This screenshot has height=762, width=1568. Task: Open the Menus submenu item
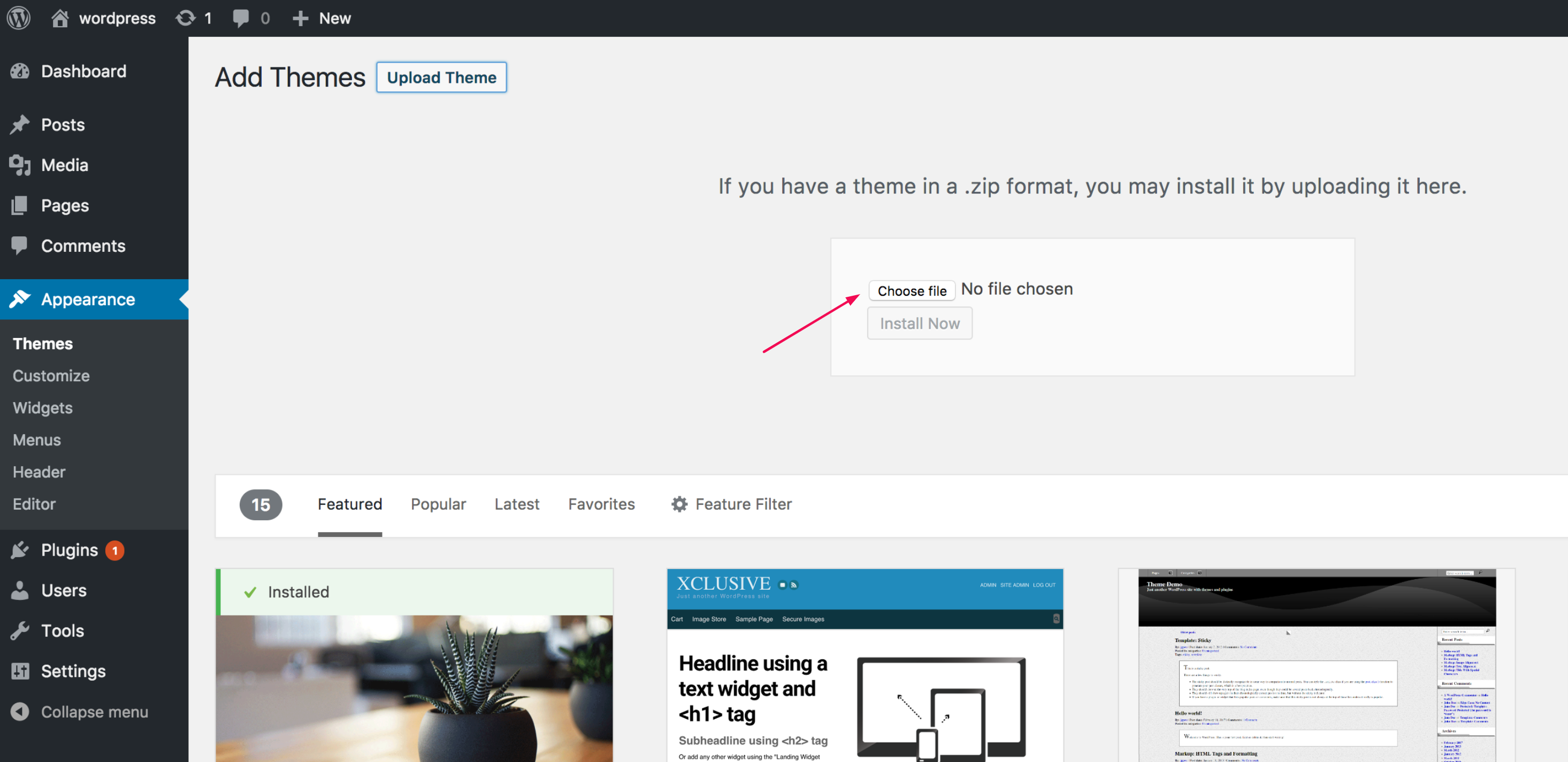click(x=36, y=440)
